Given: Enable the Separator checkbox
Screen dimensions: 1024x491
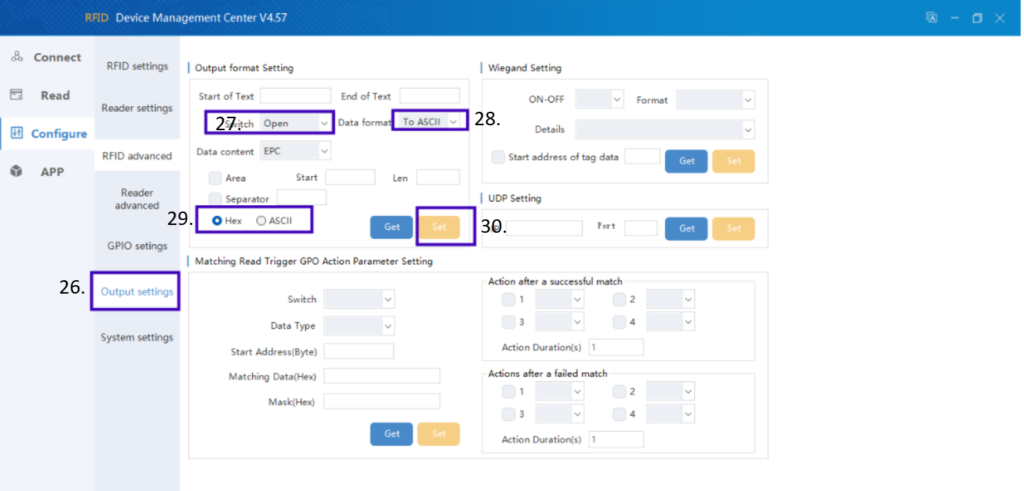Looking at the screenshot, I should (x=214, y=198).
